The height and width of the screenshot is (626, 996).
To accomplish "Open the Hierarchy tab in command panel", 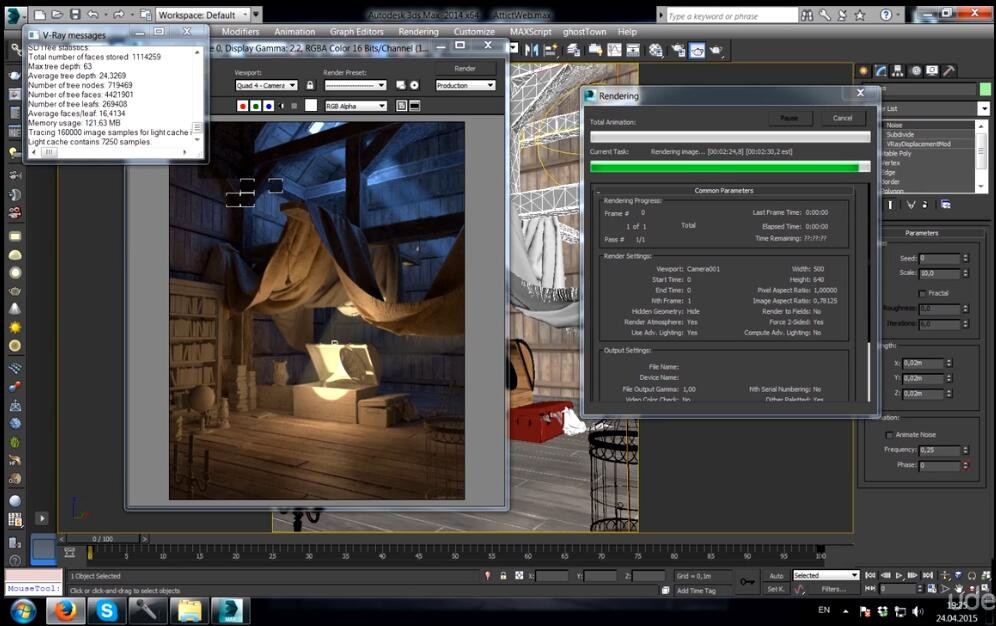I will tap(898, 71).
